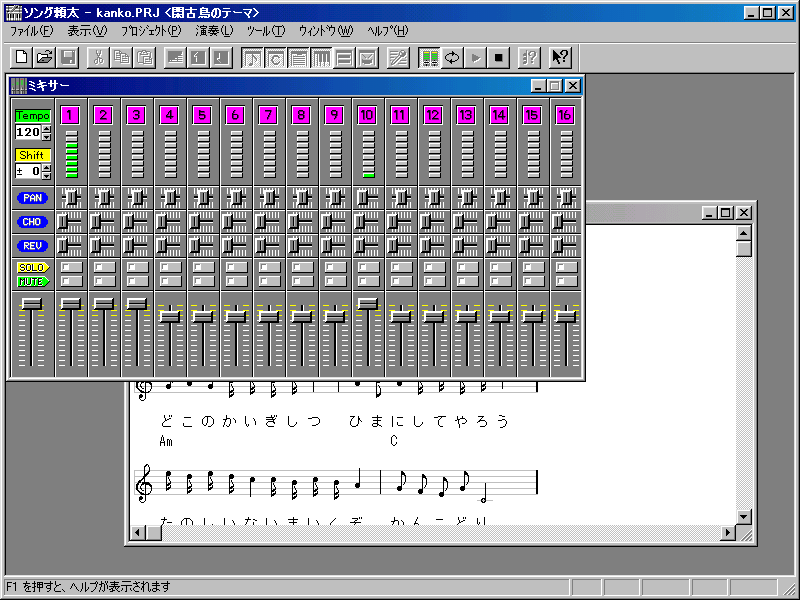This screenshot has height=600, width=800.
Task: Open a project file with the folder icon
Action: click(x=44, y=58)
